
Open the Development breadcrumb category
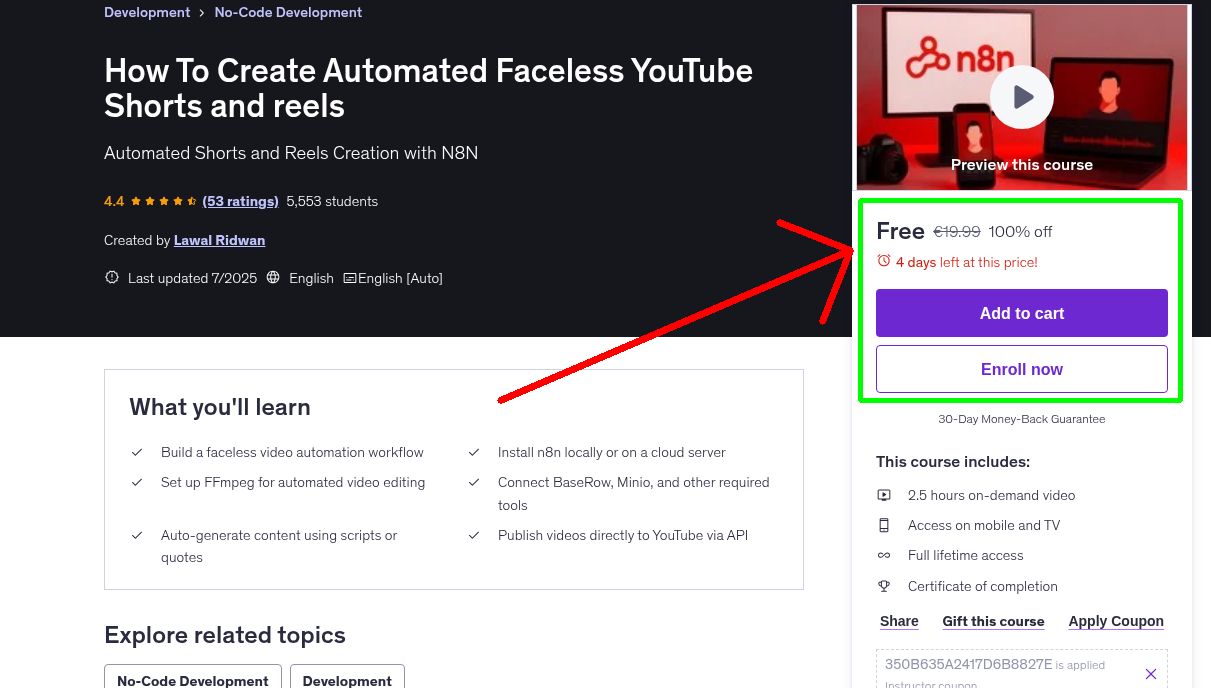tap(147, 13)
